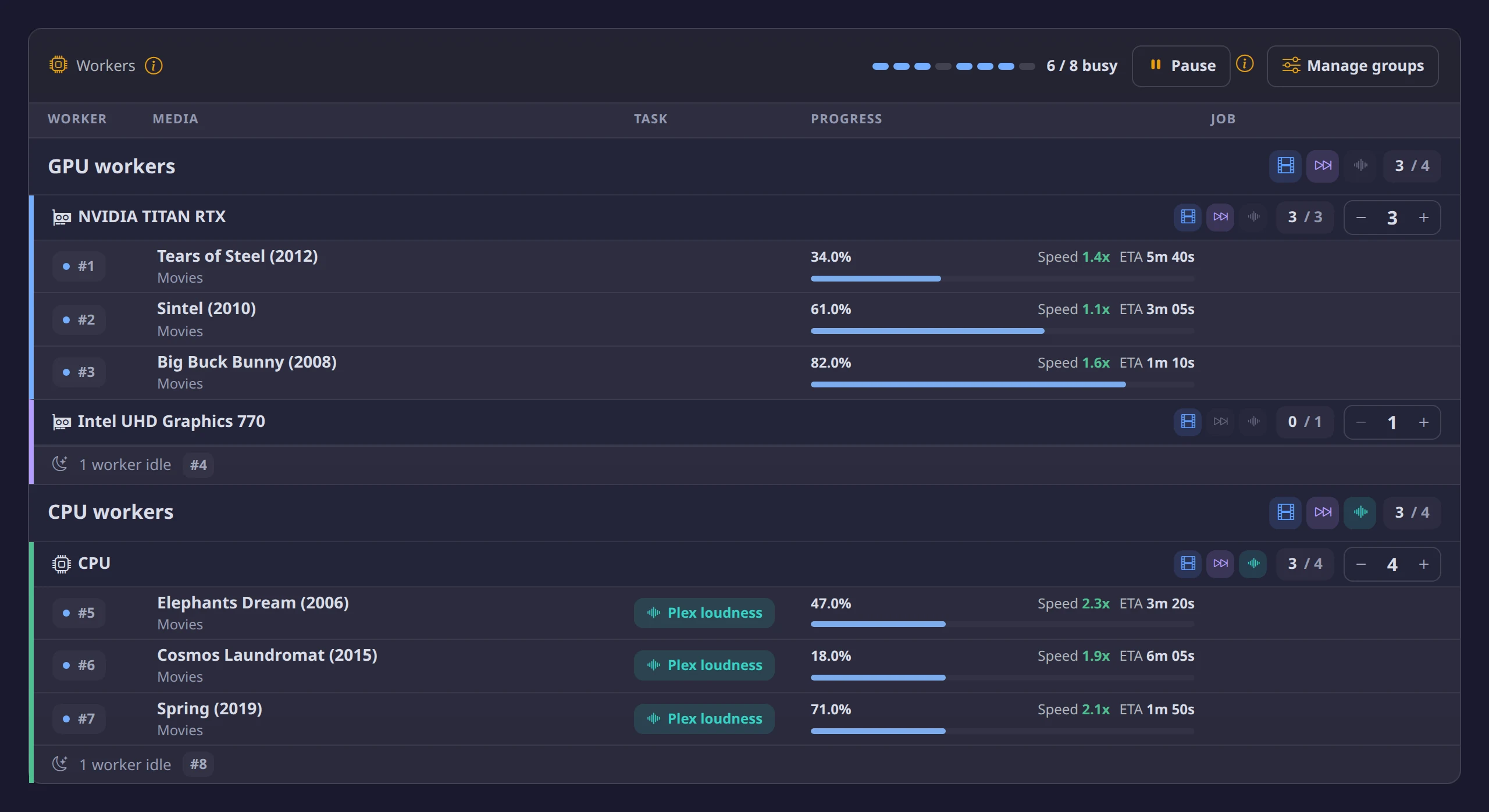Toggle waveform icon on NVIDIA TITAN RTX row
The width and height of the screenshot is (1489, 812).
(1253, 217)
